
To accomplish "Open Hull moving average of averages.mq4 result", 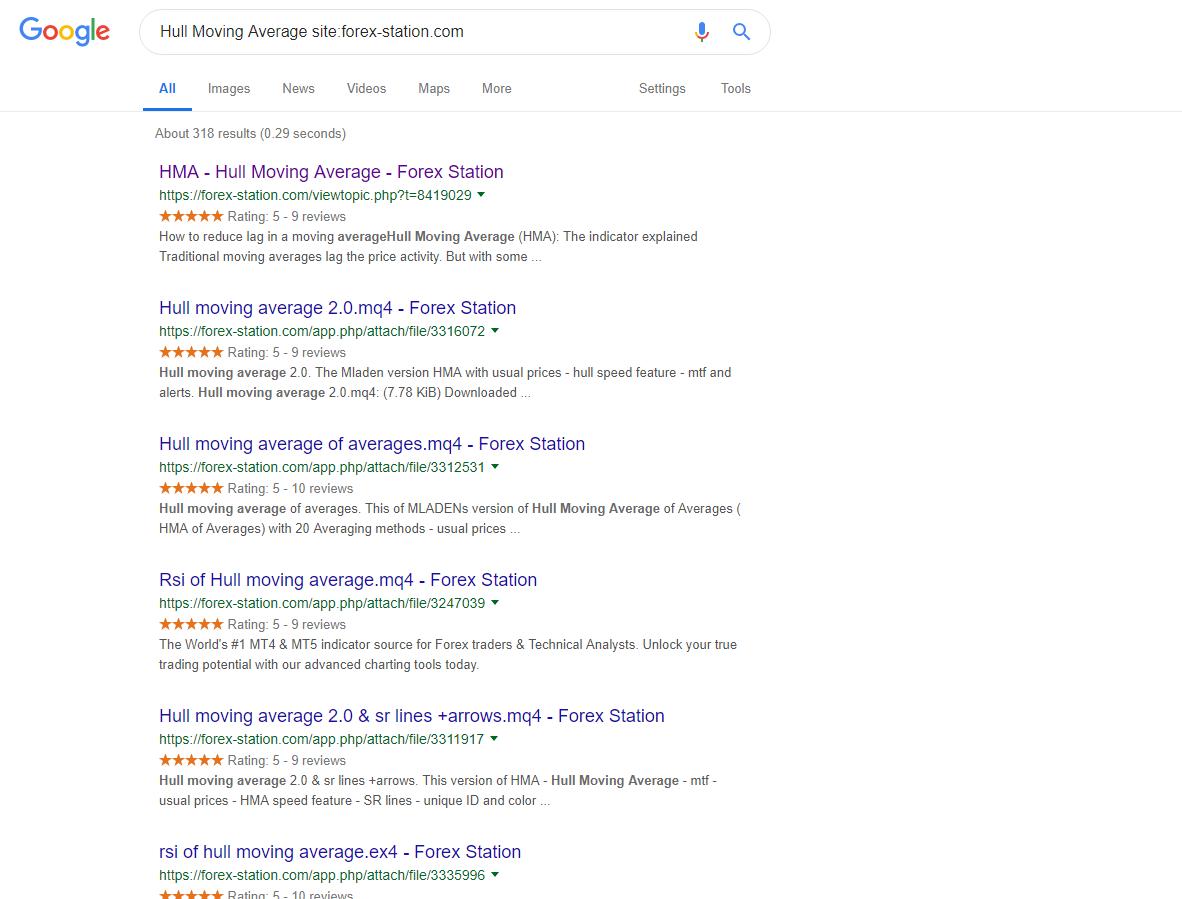I will coord(372,444).
